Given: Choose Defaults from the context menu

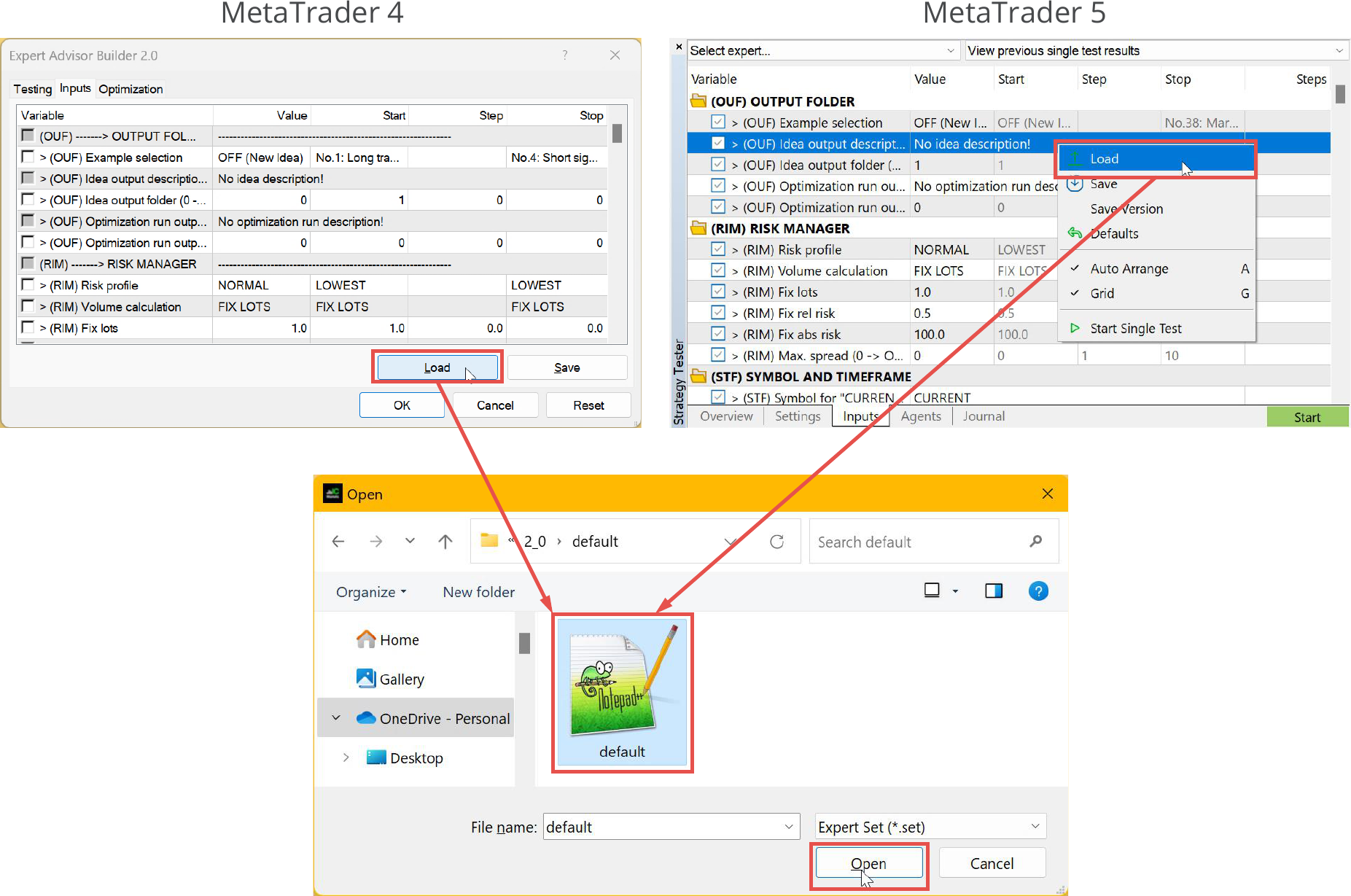Looking at the screenshot, I should 1156,234.
